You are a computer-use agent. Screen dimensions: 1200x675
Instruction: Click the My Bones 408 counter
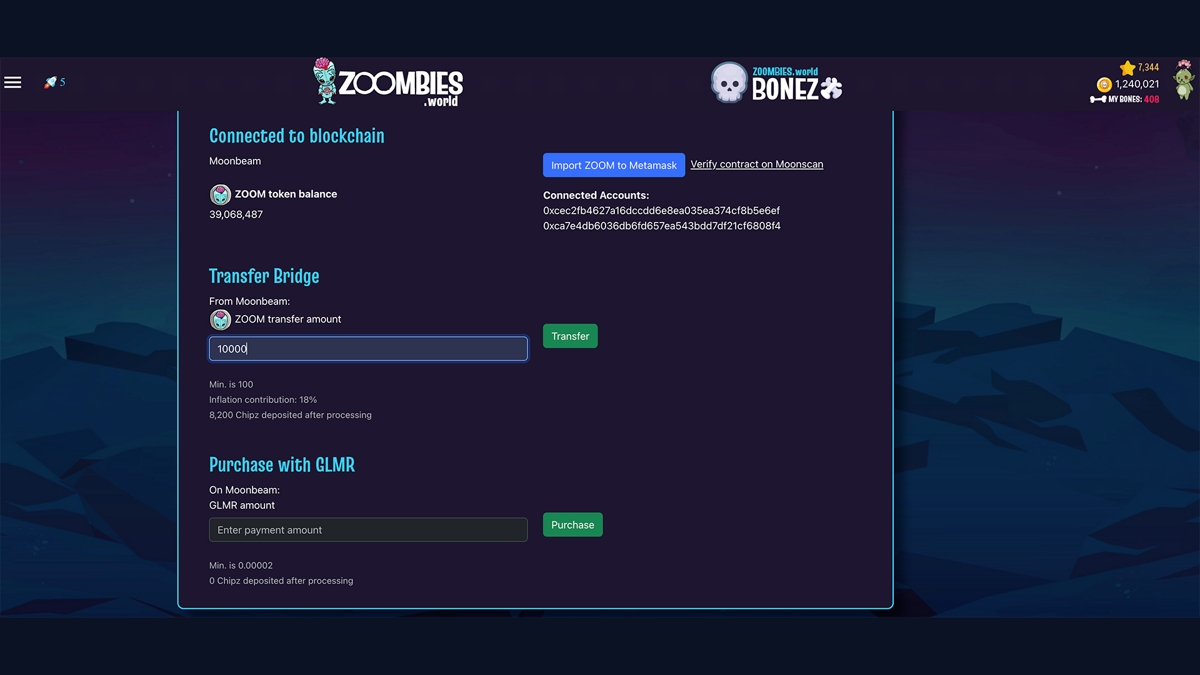pyautogui.click(x=1134, y=99)
